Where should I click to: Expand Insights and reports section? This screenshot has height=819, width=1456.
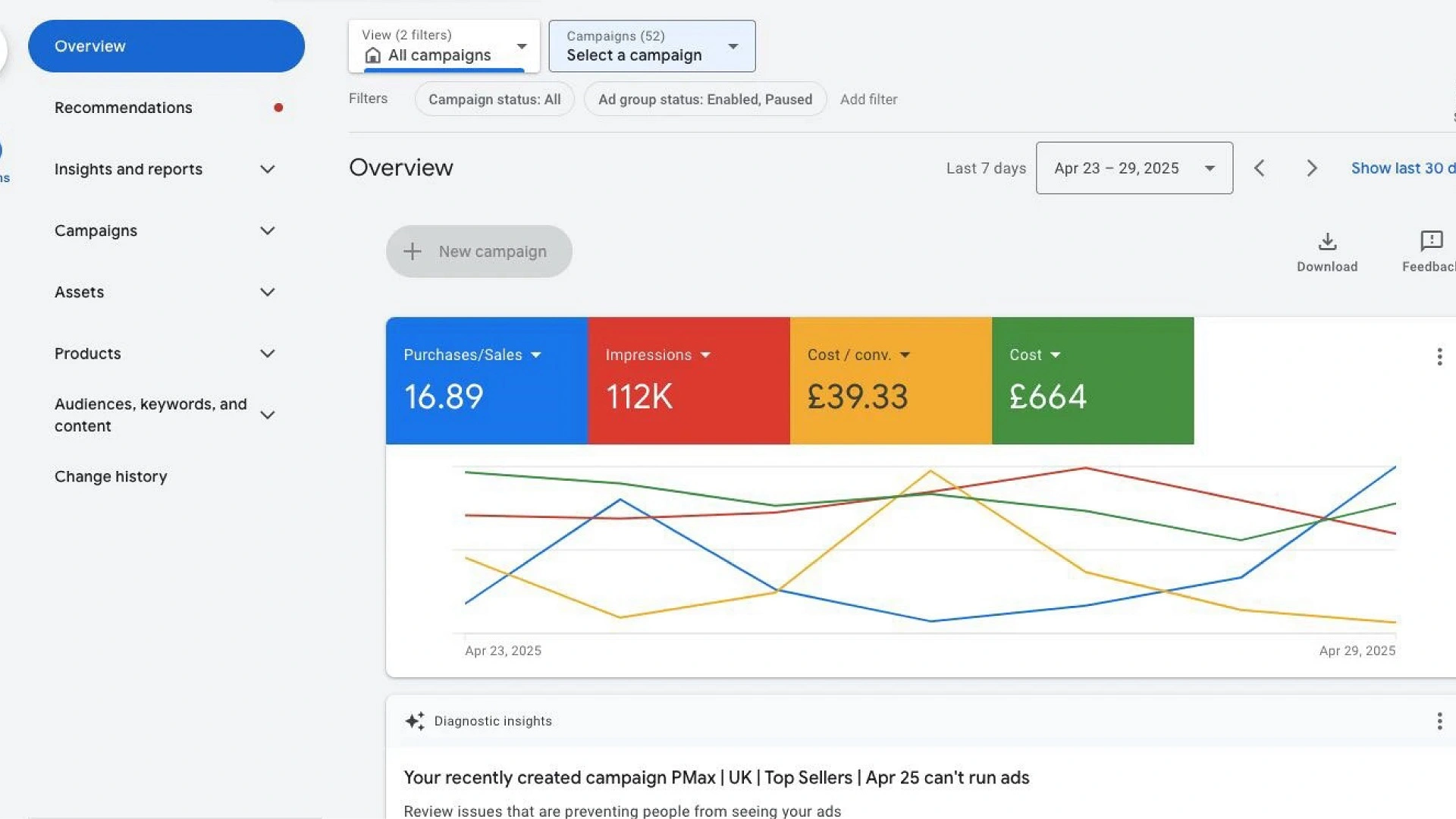click(267, 169)
